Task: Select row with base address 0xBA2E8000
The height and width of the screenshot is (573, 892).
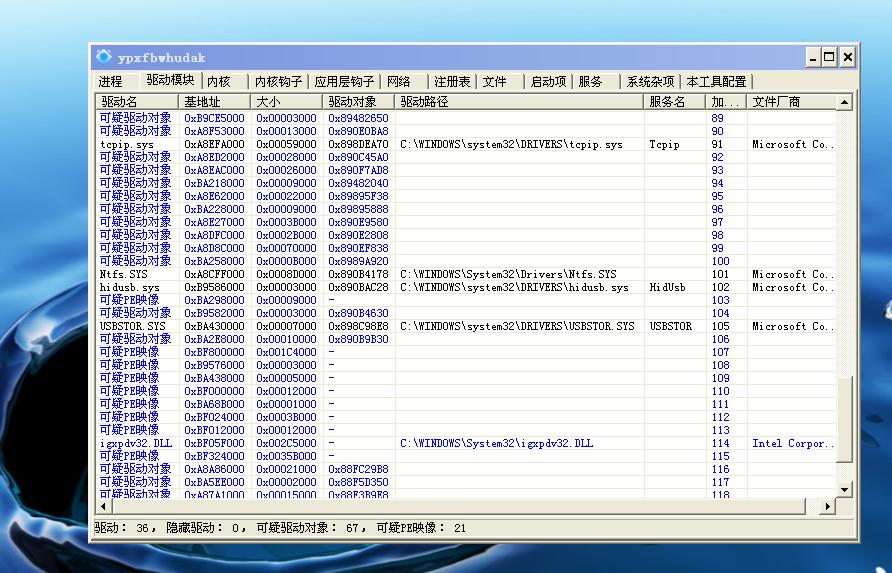Action: 466,339
